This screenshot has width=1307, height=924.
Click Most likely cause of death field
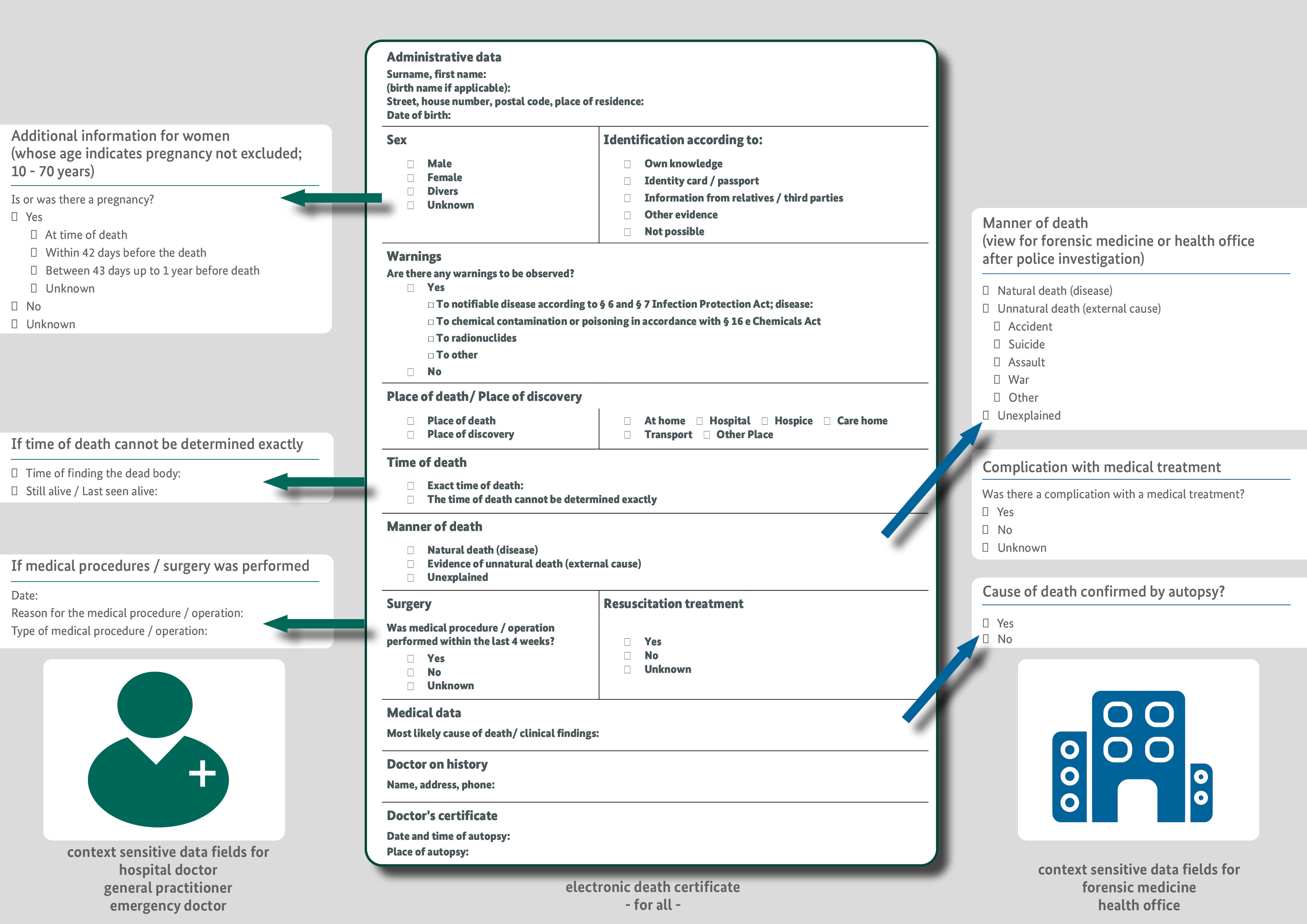493,733
